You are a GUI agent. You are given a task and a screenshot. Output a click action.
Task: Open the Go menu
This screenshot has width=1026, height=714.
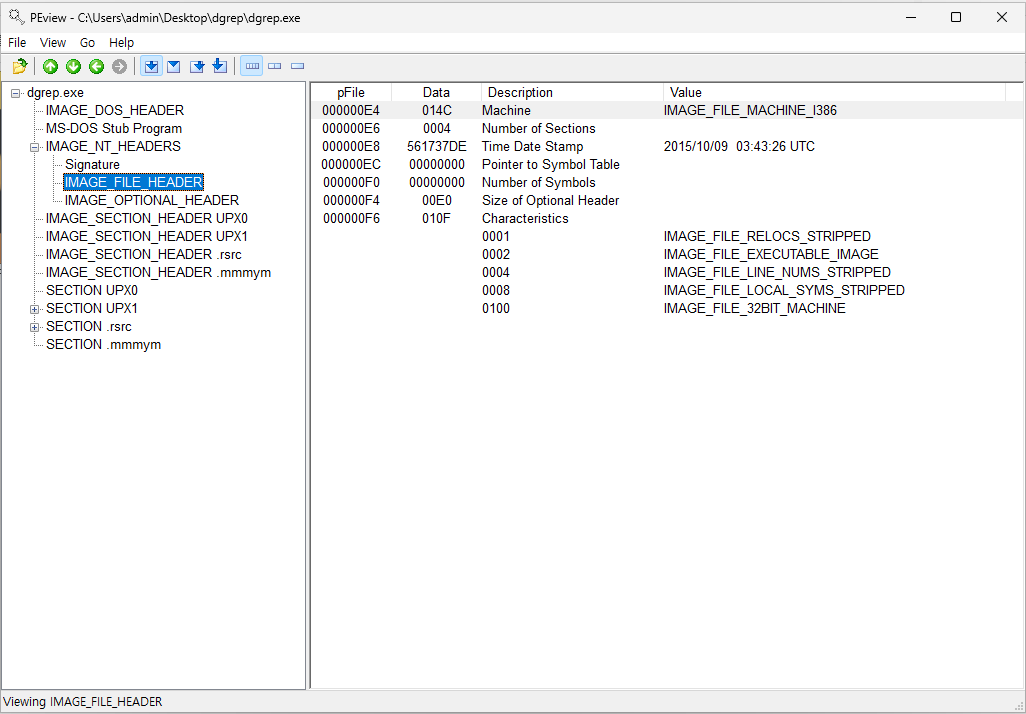88,43
